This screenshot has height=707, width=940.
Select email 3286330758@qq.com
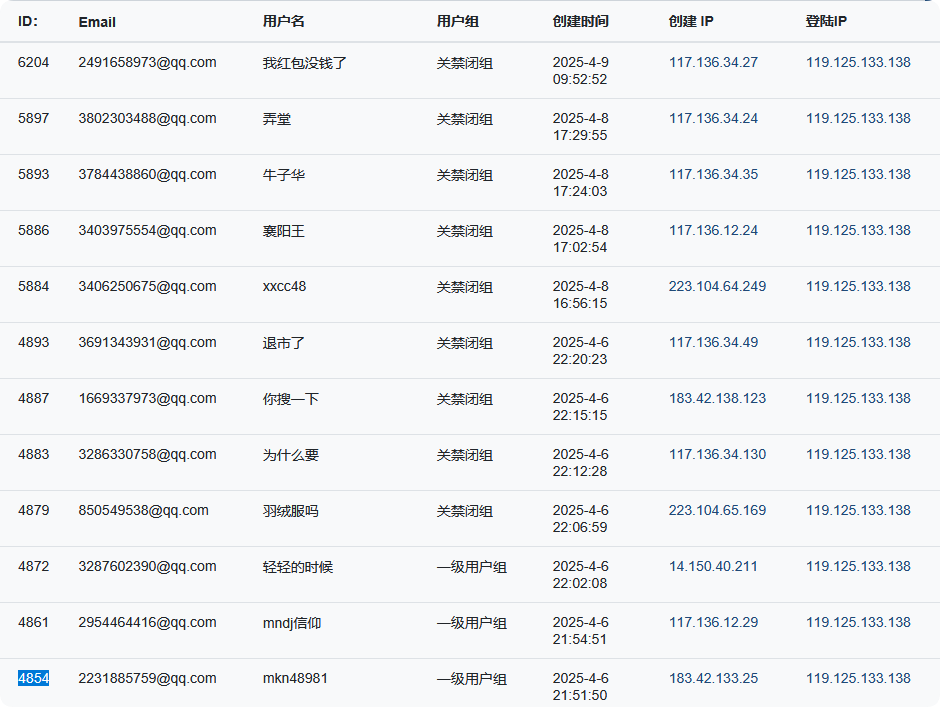pos(147,454)
